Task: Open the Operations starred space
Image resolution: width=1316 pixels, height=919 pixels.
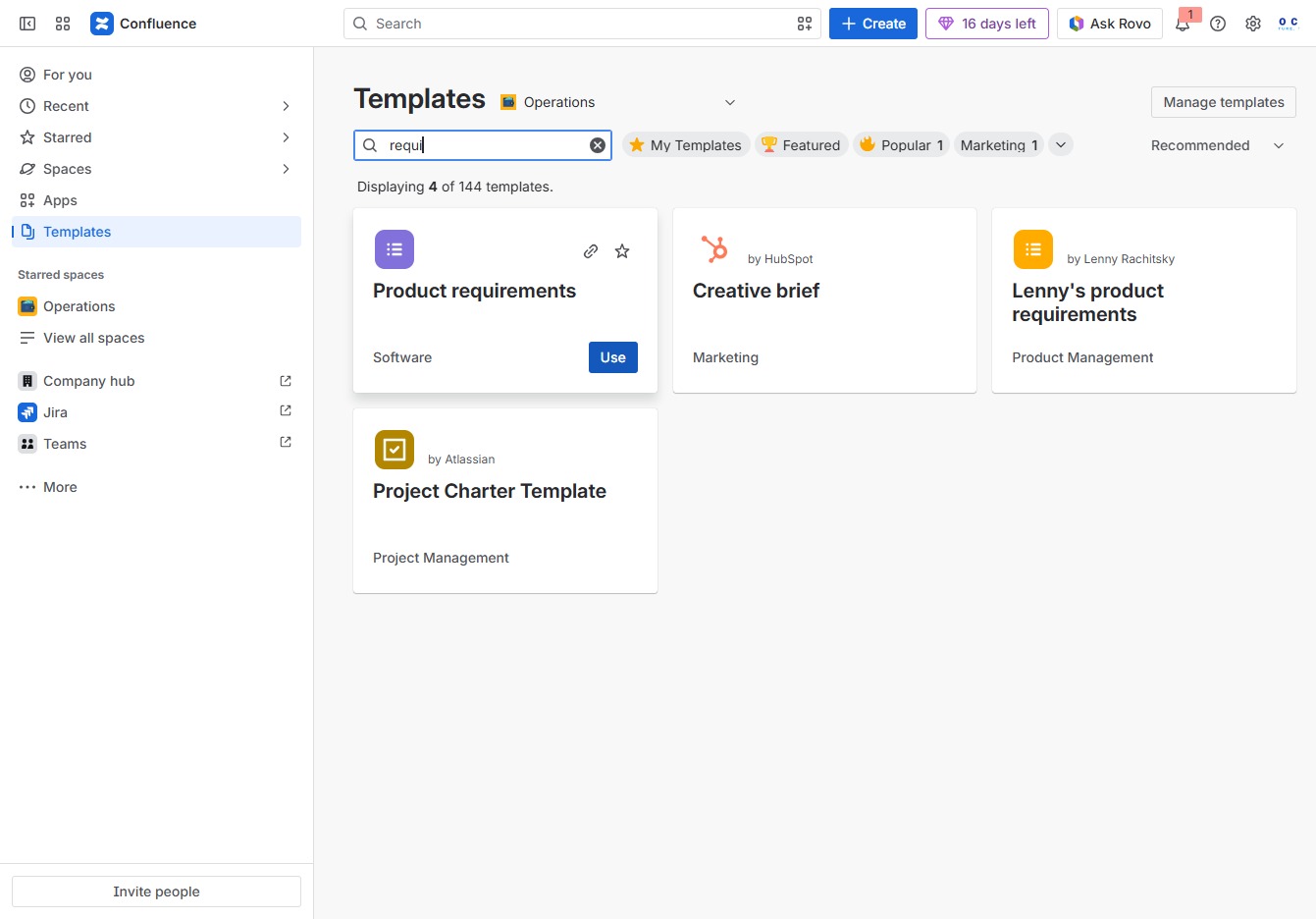Action: tap(157, 306)
